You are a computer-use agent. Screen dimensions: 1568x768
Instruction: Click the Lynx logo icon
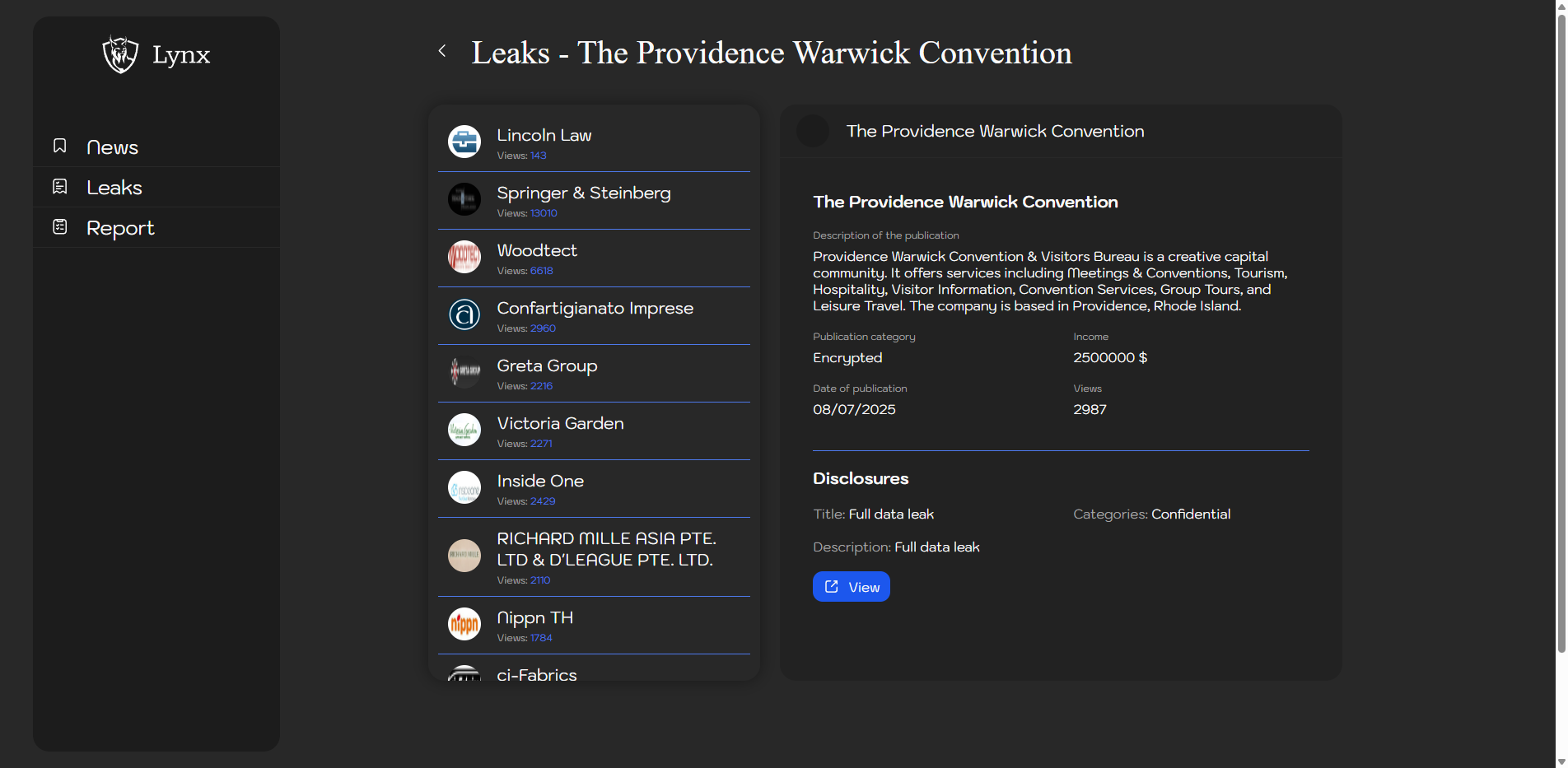(x=120, y=54)
